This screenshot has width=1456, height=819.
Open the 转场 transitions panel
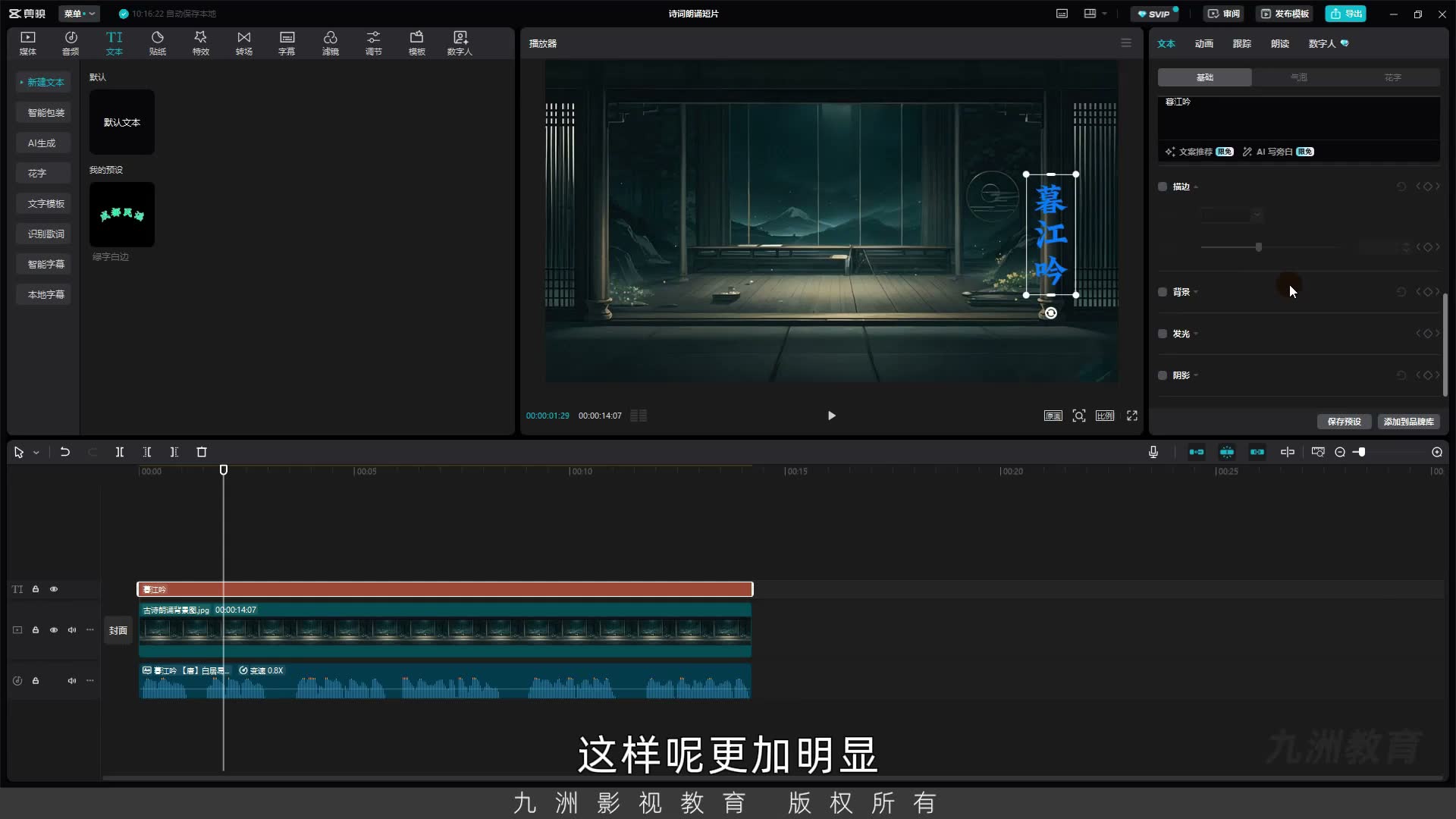coord(243,43)
